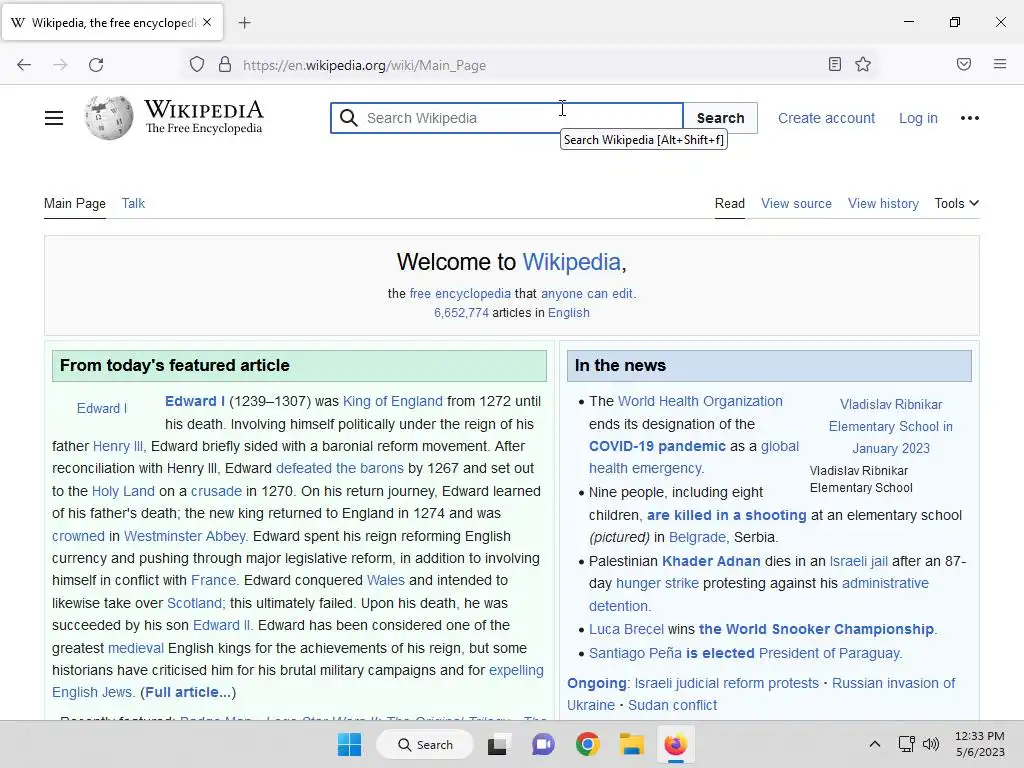Open the View history tab

883,203
